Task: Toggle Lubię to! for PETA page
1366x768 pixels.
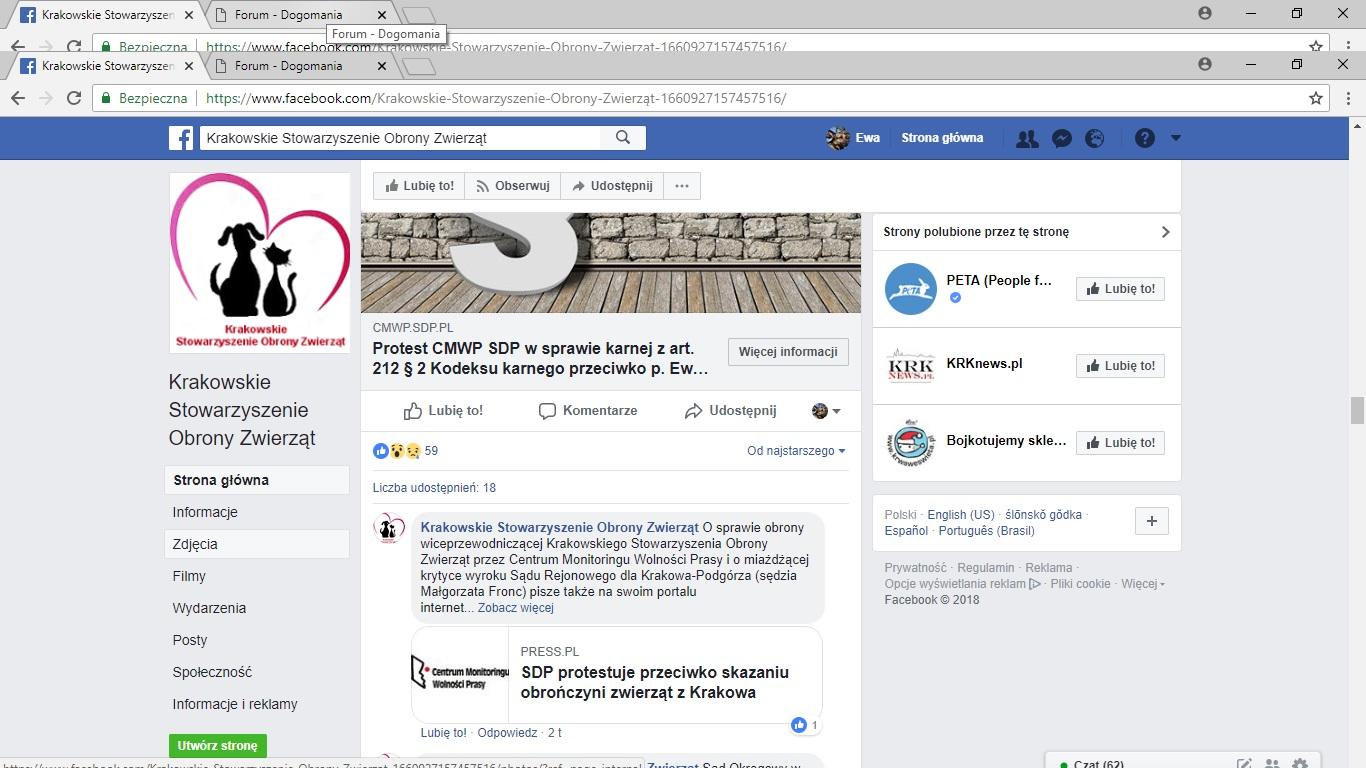Action: tap(1120, 289)
